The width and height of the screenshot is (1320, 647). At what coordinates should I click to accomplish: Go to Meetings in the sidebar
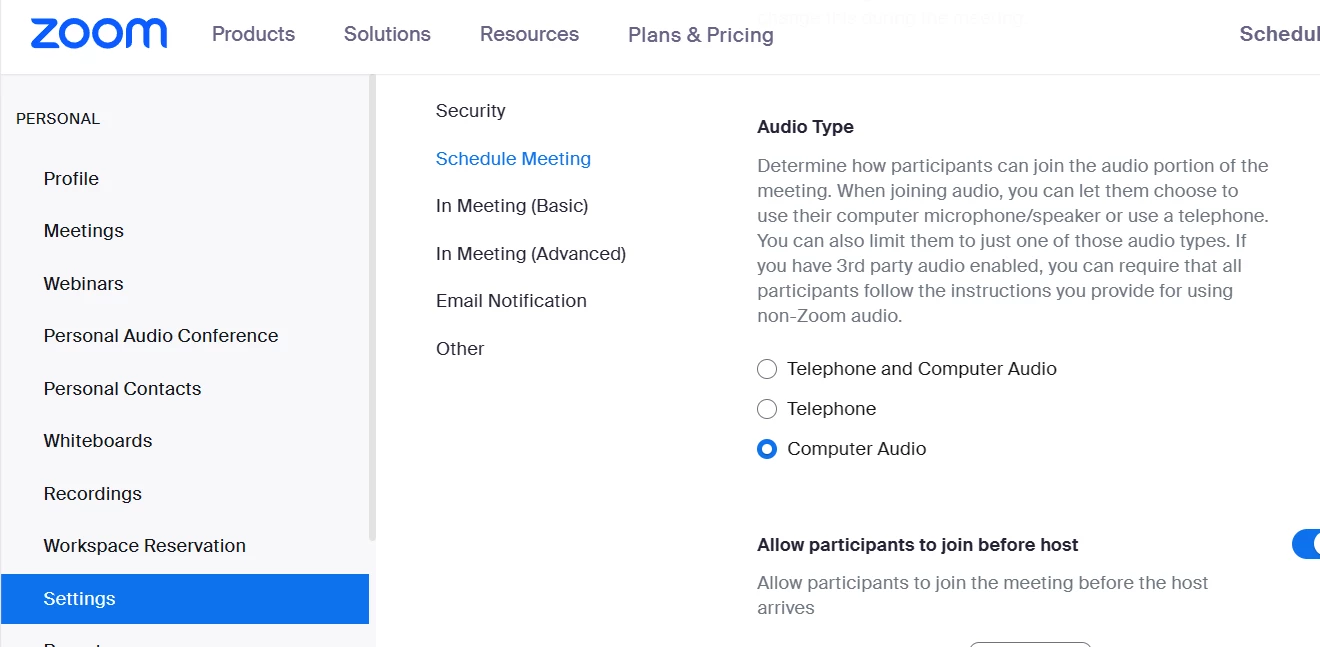[83, 231]
